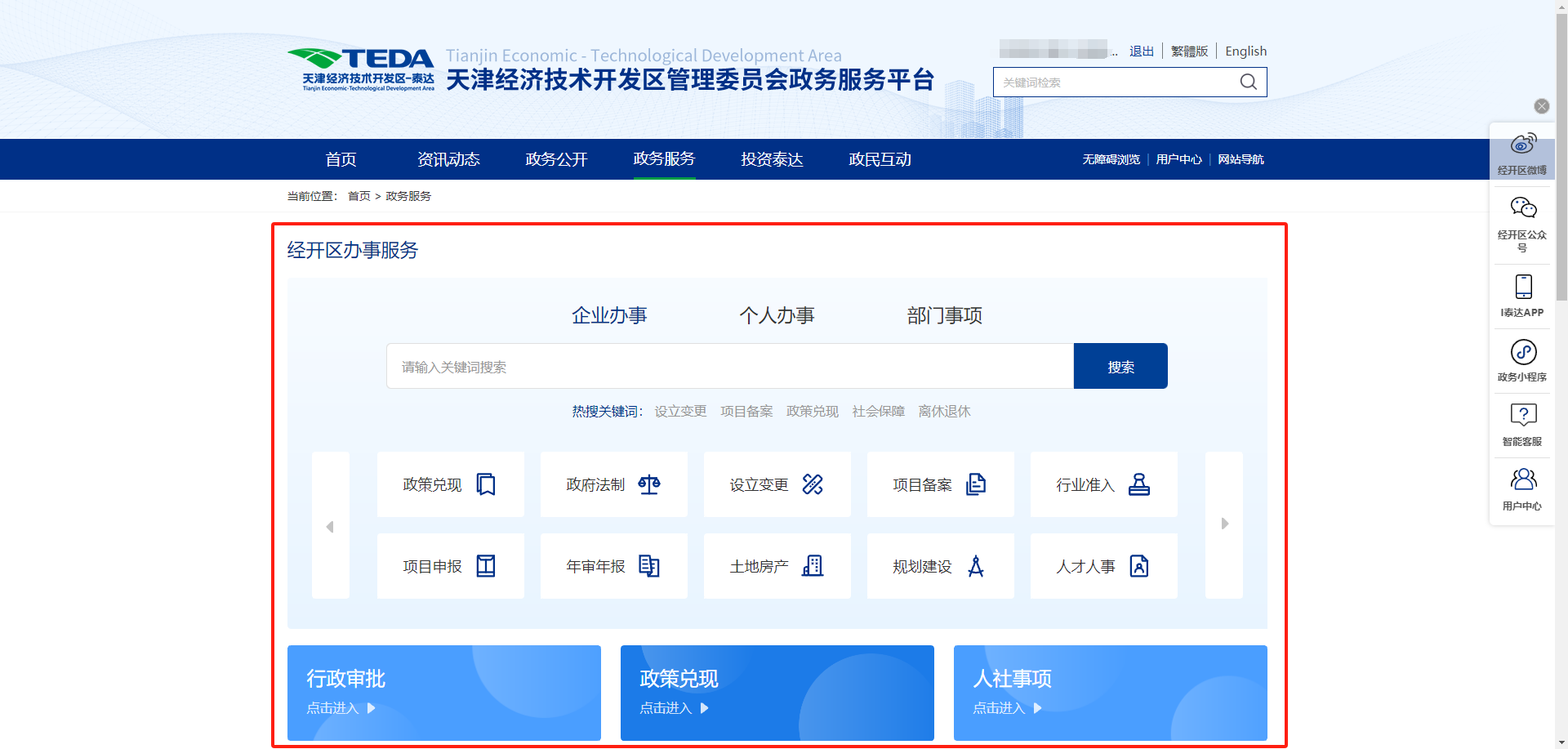Open the 政务公开 nav menu
1568x749 pixels.
pyautogui.click(x=556, y=159)
